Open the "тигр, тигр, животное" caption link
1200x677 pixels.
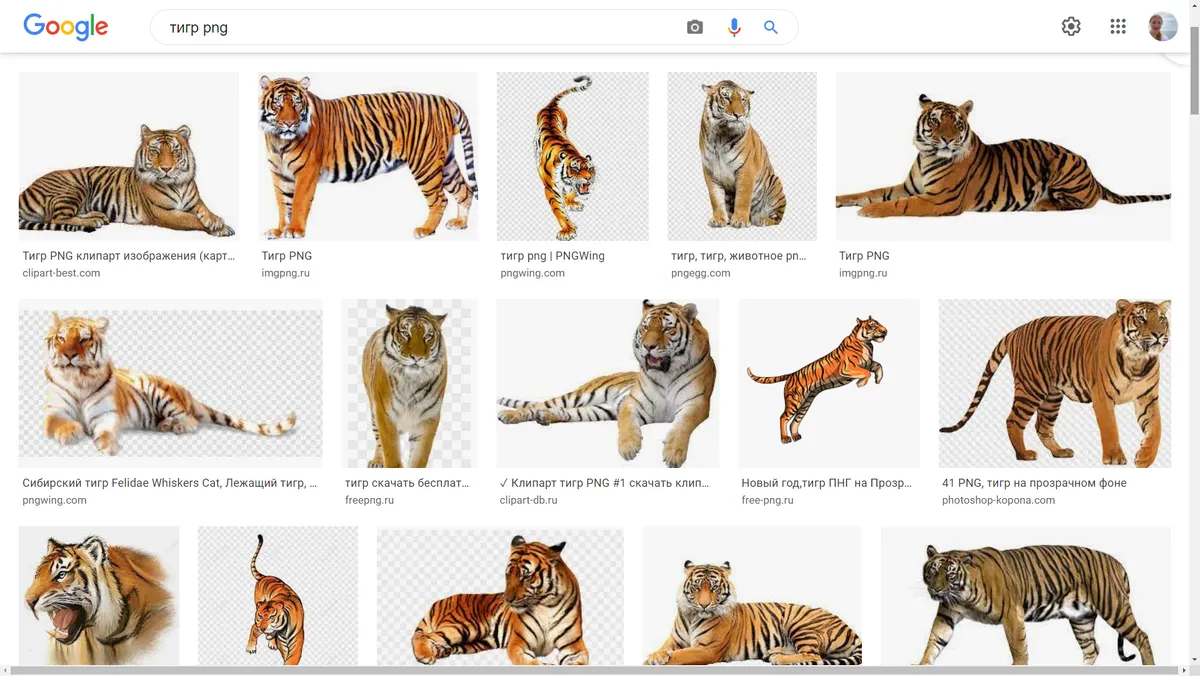739,256
